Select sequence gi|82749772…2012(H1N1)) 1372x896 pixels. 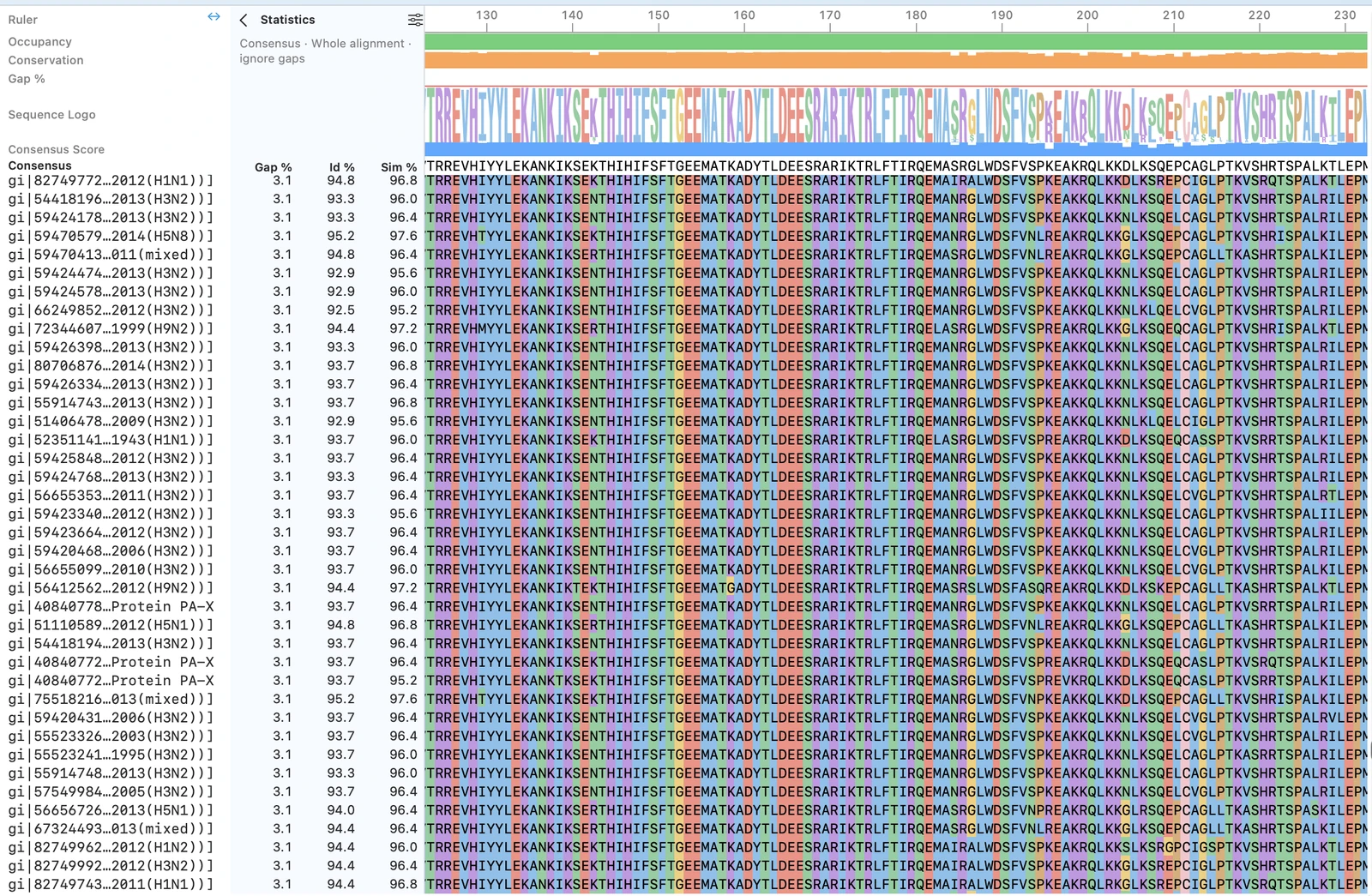pos(111,181)
